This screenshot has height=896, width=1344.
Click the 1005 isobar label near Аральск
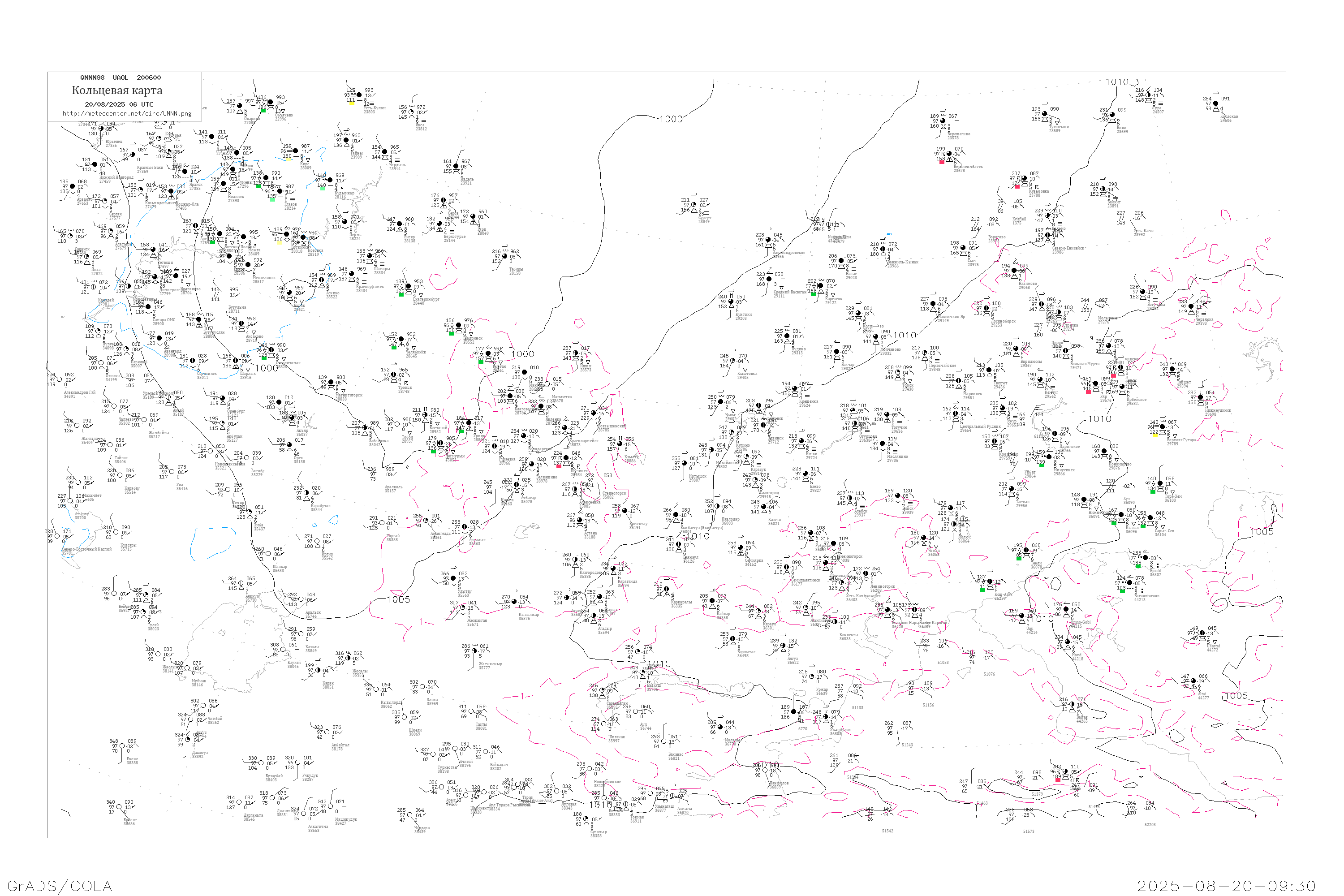398,599
